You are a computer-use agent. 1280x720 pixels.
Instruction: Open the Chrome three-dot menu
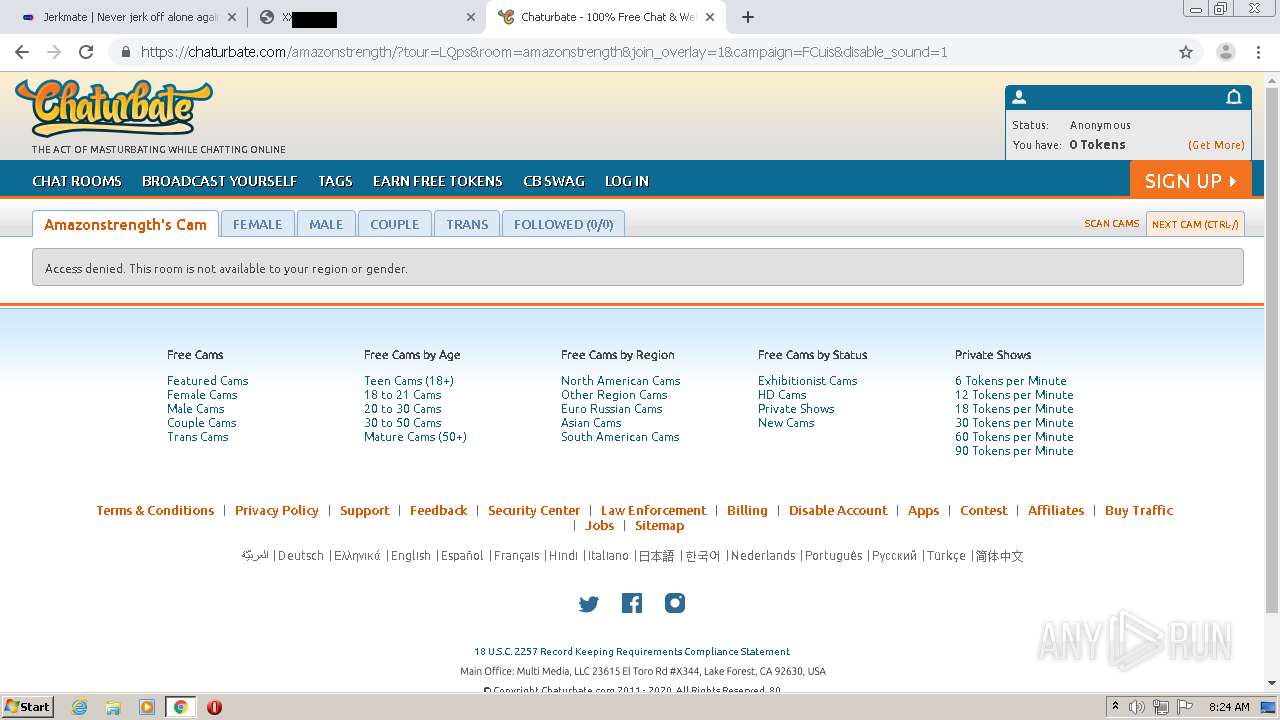click(1258, 52)
